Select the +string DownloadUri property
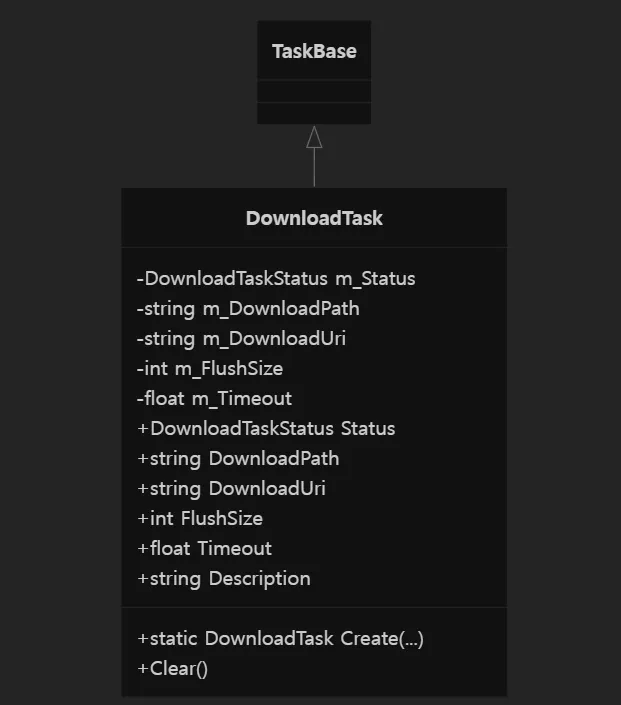 pos(232,489)
